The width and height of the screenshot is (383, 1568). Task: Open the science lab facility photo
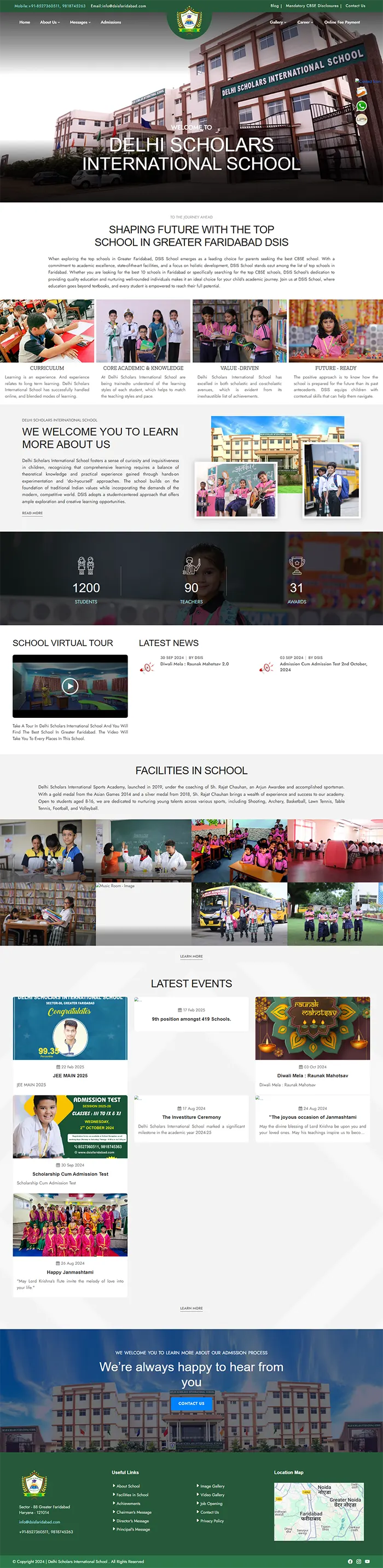pyautogui.click(x=144, y=850)
